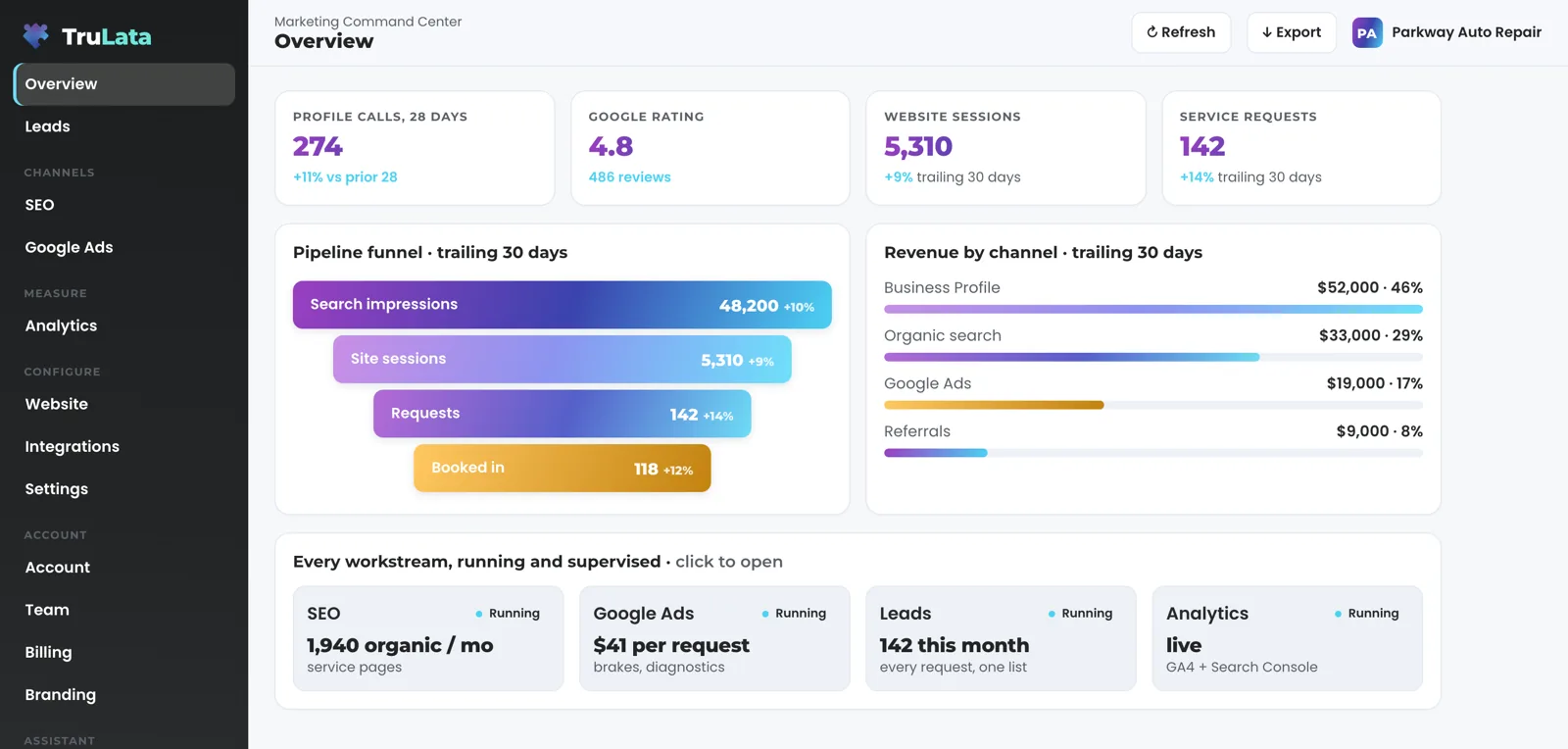
Task: Open Settings in the sidebar
Action: (x=124, y=488)
